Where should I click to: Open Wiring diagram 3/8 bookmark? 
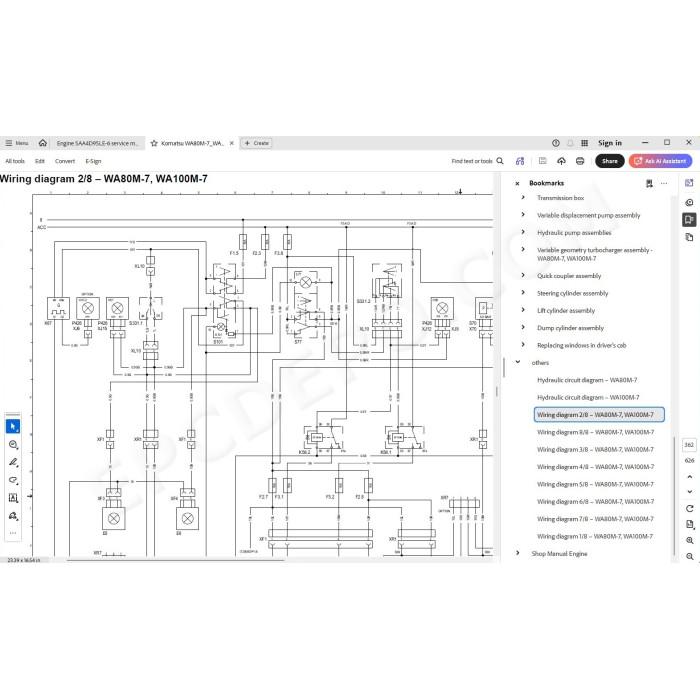[x=595, y=450]
